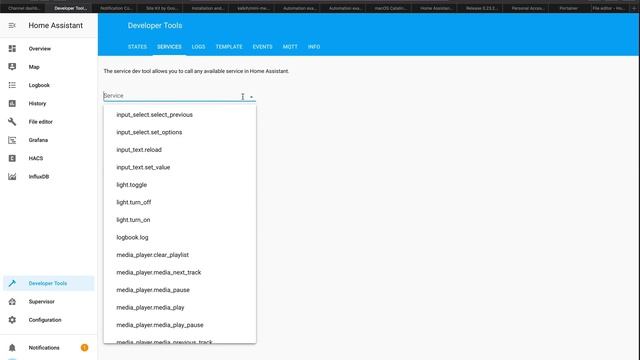Viewport: 640px width, 360px height.
Task: Switch to the Info tab
Action: (314, 47)
